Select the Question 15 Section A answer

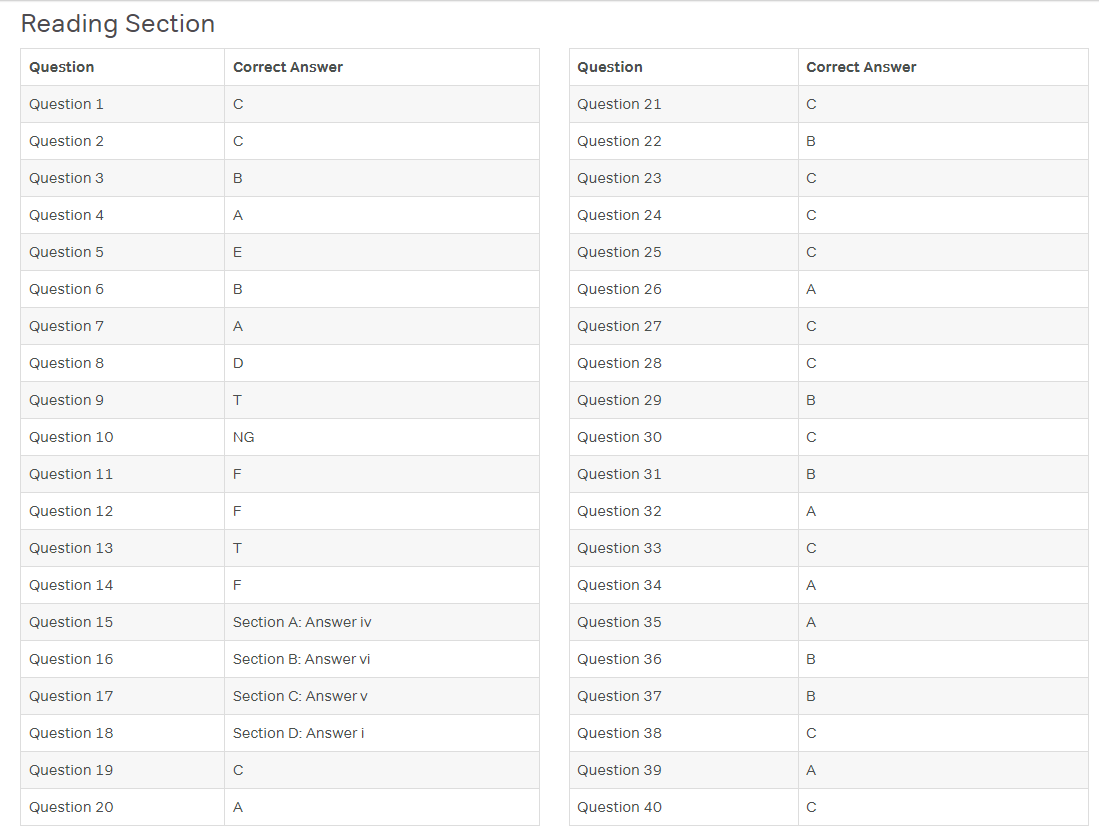tap(302, 623)
